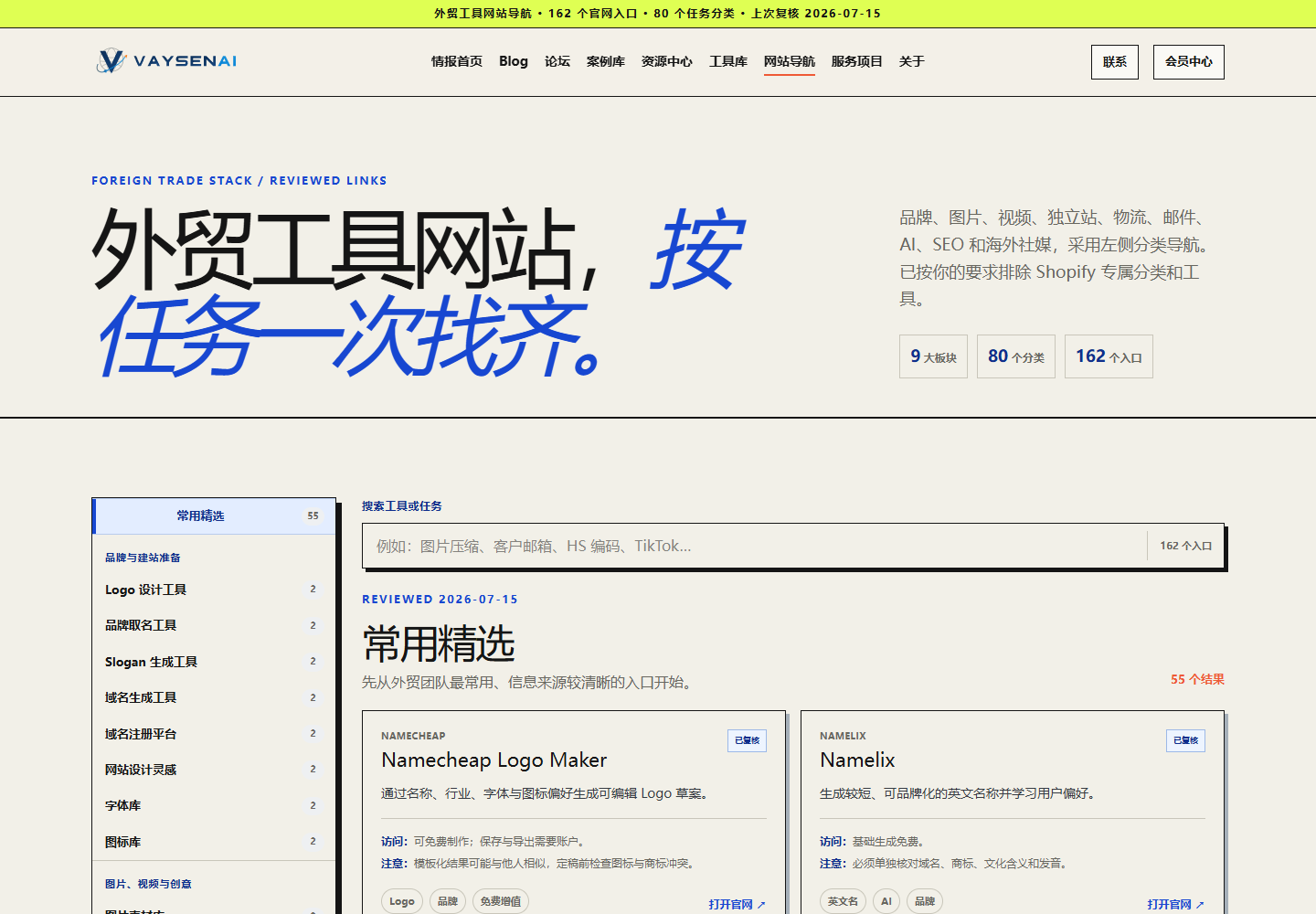The width and height of the screenshot is (1316, 914).
Task: Open the Namecheap Logo Maker card title
Action: 493,760
